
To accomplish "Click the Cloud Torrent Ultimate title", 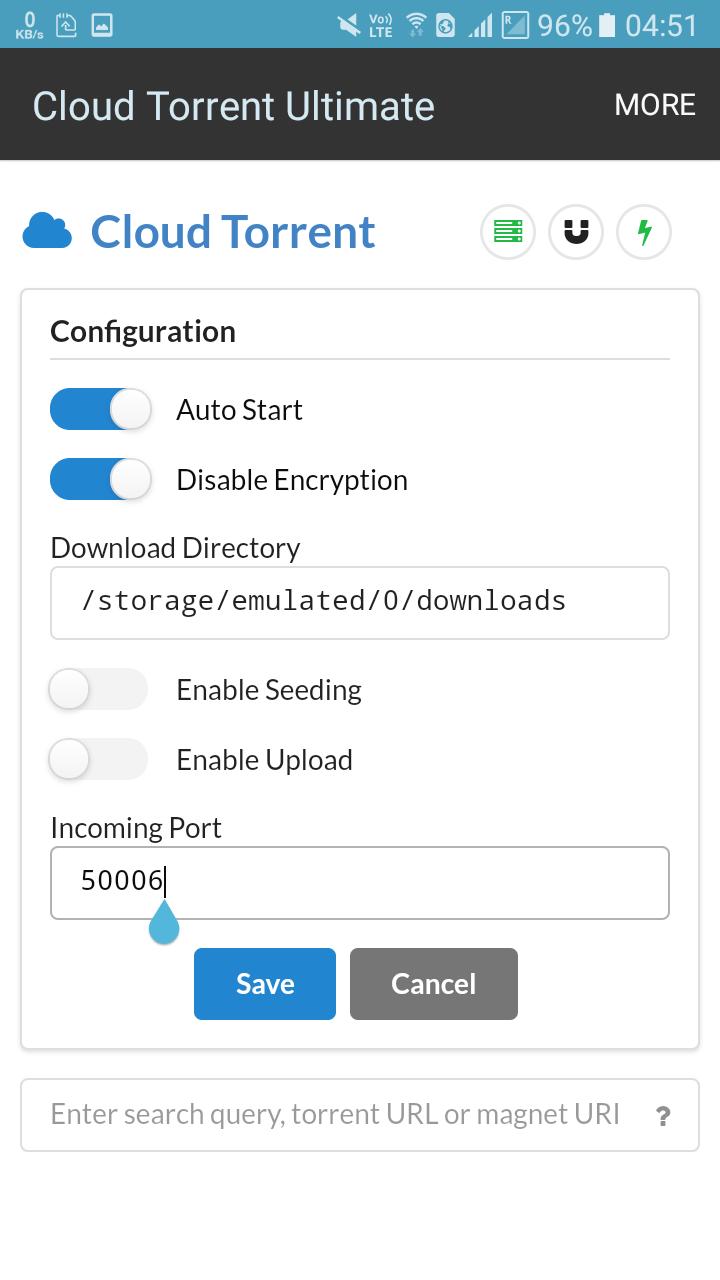I will coord(233,106).
